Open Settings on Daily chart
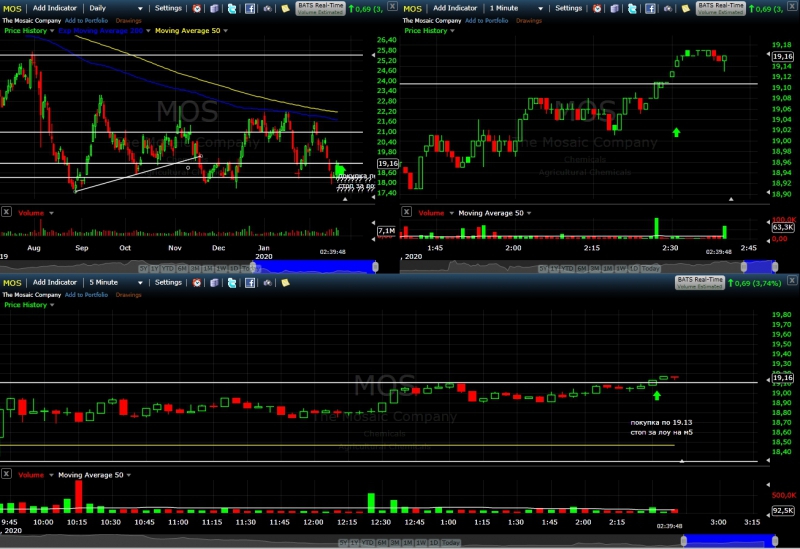The image size is (800, 549). click(x=168, y=8)
